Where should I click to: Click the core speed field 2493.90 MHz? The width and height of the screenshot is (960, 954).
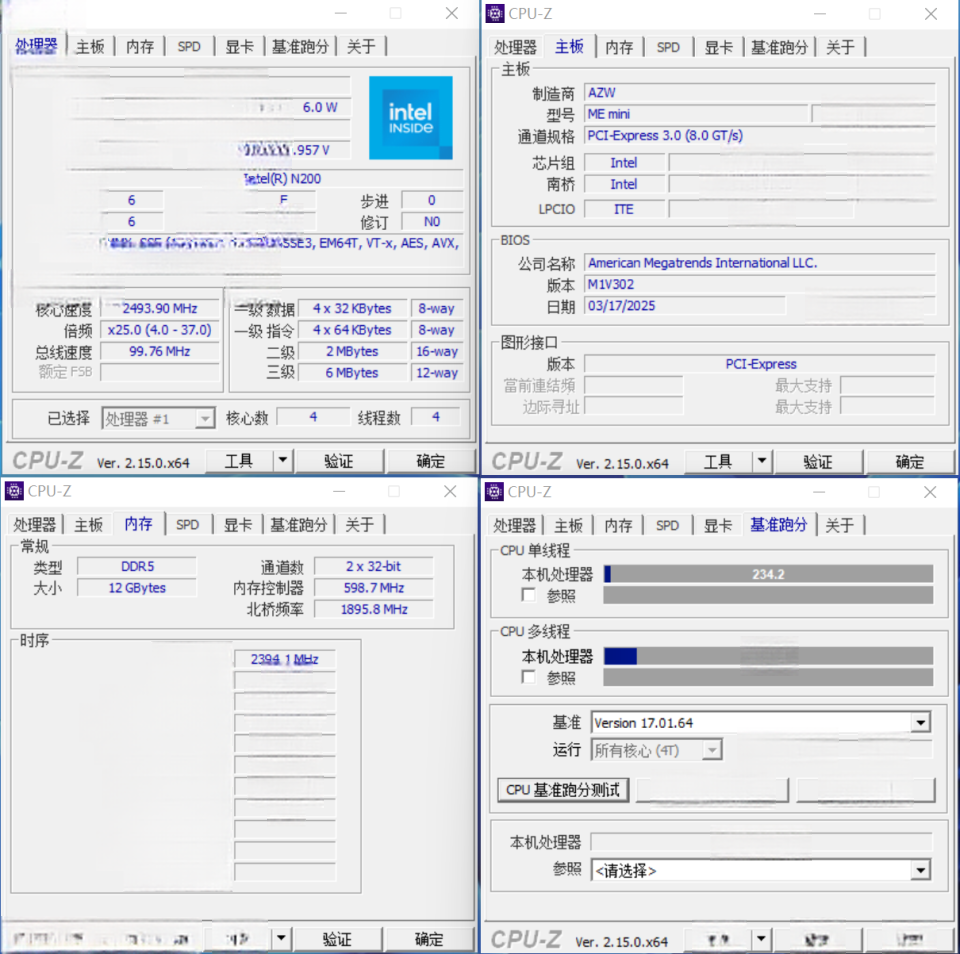coord(160,308)
